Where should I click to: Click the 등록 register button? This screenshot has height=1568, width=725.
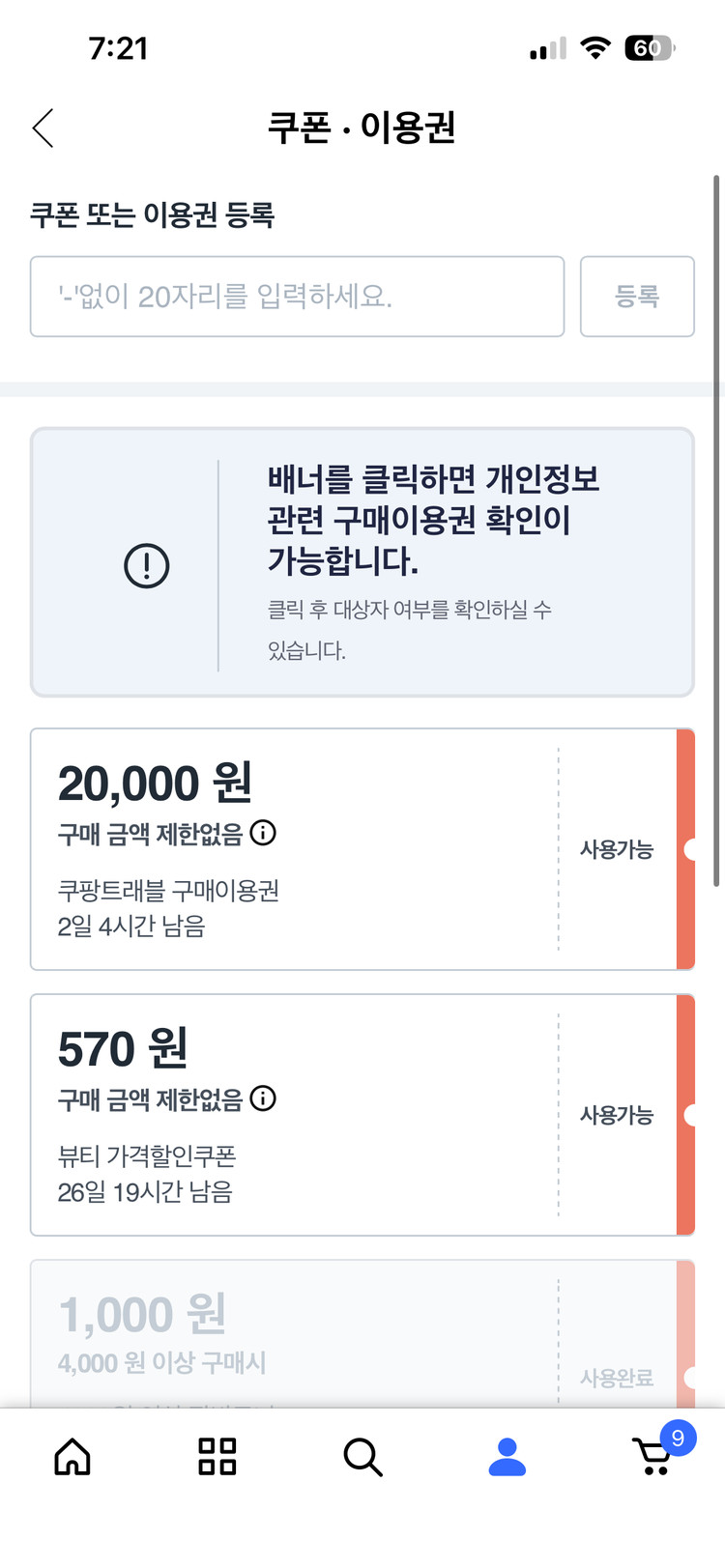tap(637, 297)
